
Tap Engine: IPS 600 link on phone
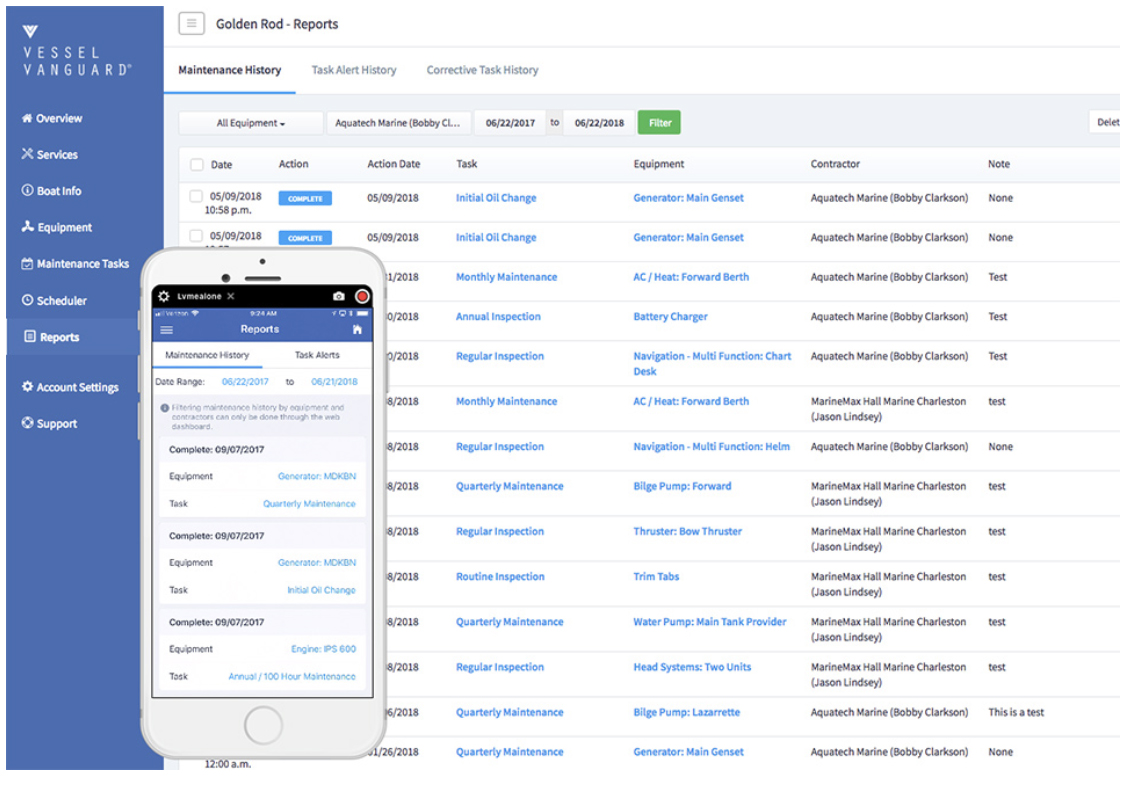point(324,649)
